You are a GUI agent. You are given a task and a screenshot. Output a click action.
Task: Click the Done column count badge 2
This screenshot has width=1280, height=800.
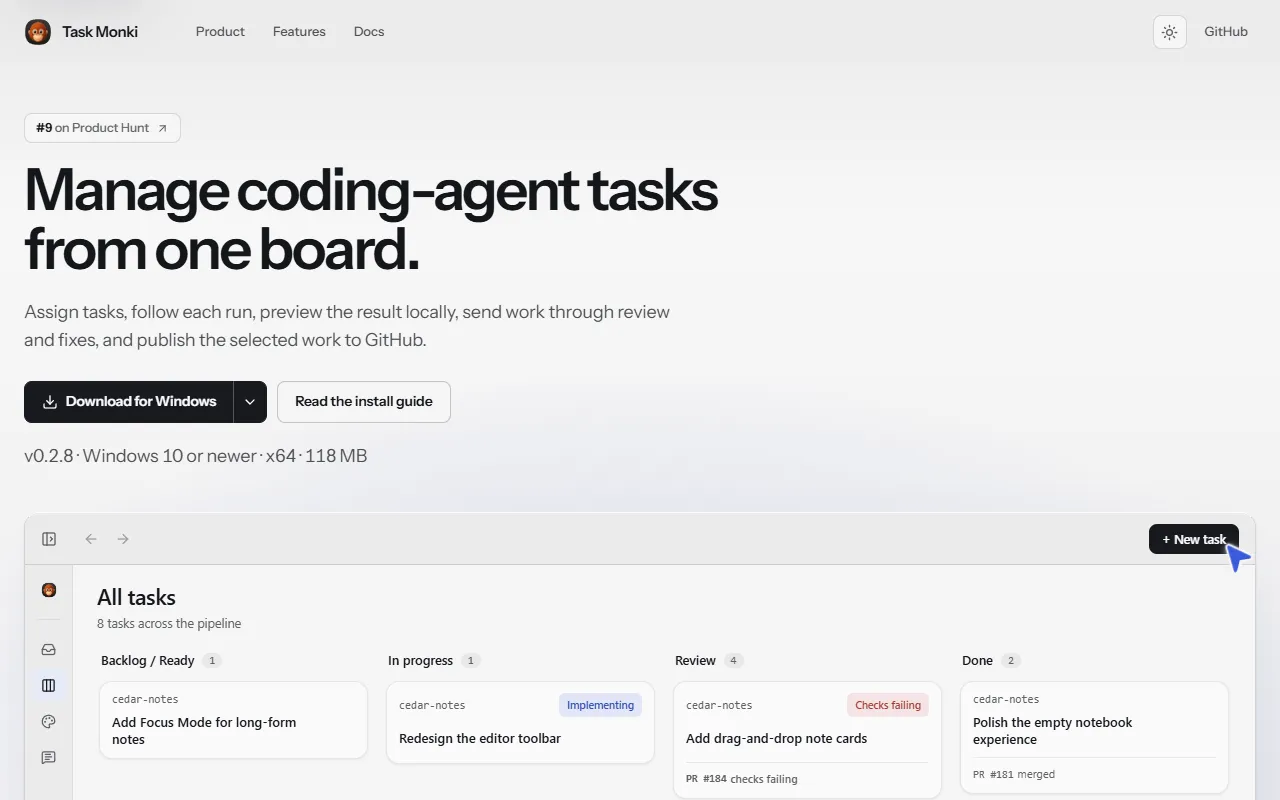tap(1011, 661)
